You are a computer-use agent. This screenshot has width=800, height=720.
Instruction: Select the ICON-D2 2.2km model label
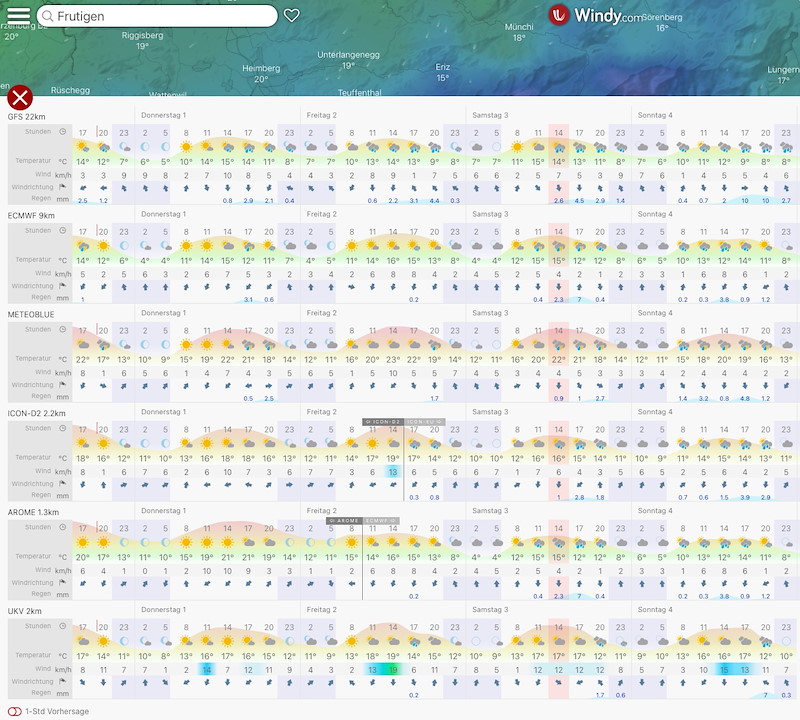(x=37, y=414)
